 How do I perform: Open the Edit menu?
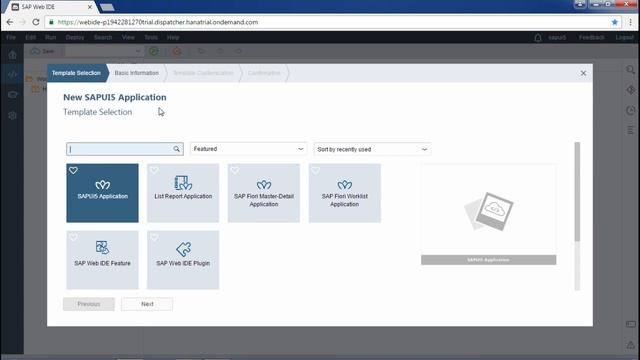pyautogui.click(x=31, y=37)
